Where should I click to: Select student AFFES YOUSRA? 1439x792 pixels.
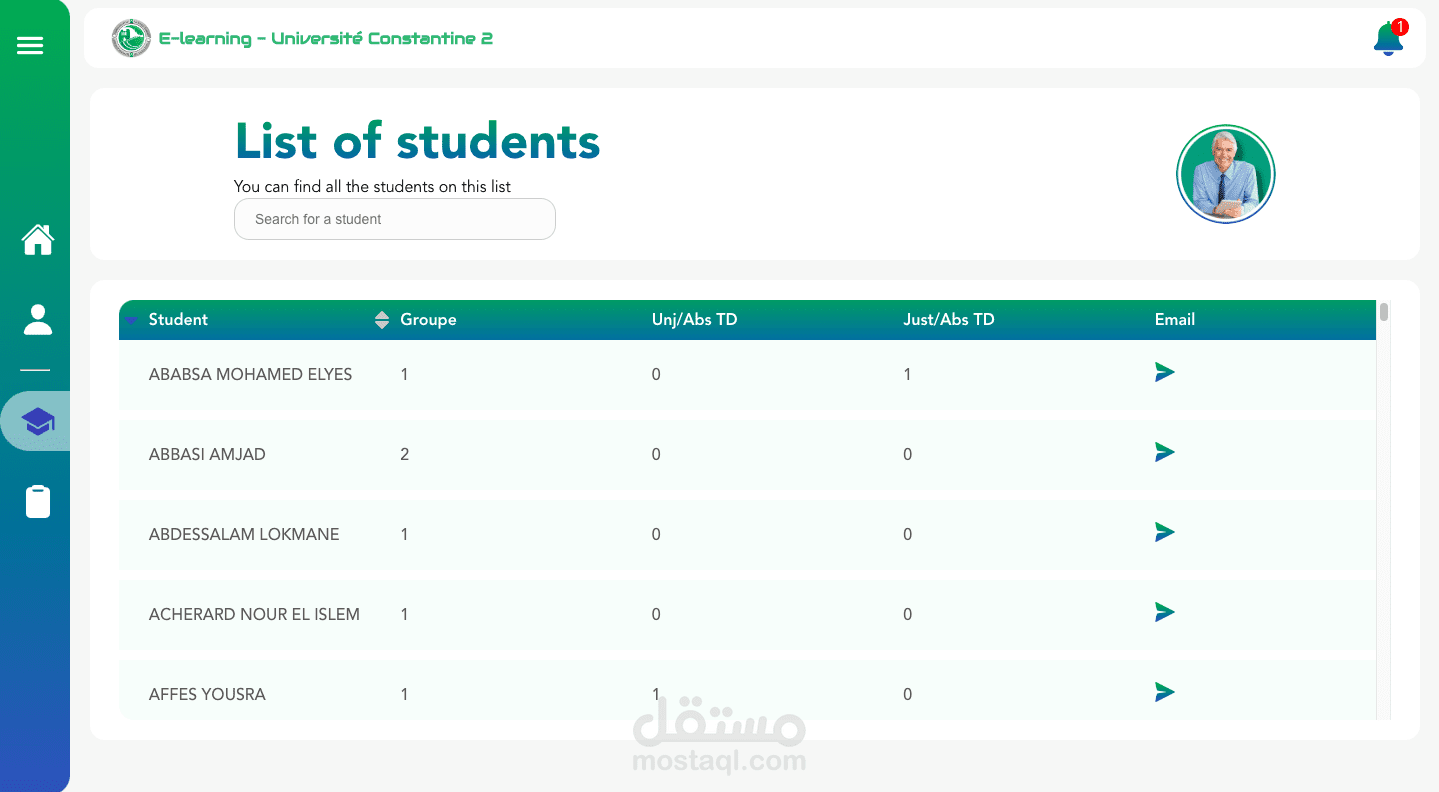coord(207,695)
